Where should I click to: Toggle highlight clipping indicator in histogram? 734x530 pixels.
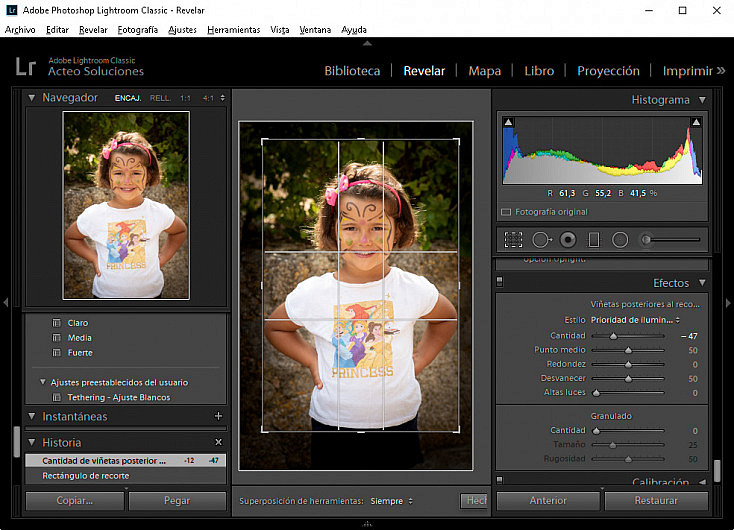tap(696, 122)
